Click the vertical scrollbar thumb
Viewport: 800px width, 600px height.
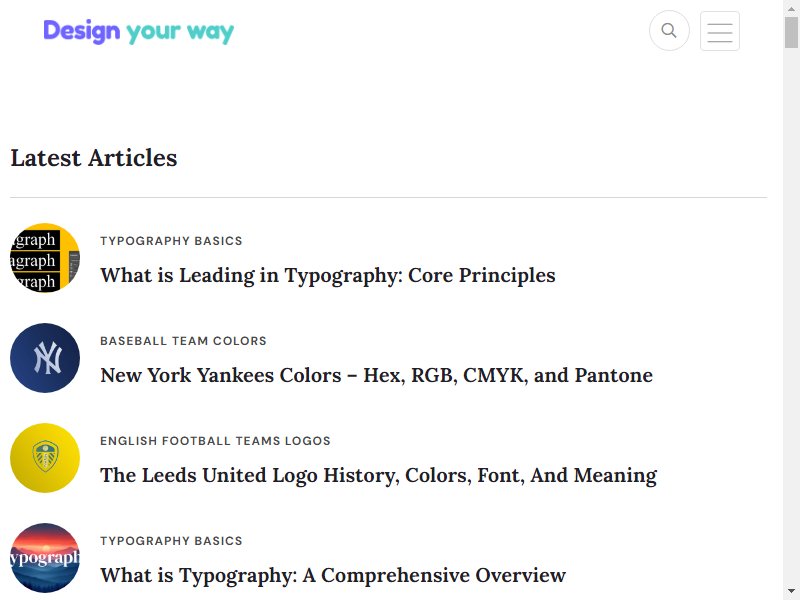point(791,32)
